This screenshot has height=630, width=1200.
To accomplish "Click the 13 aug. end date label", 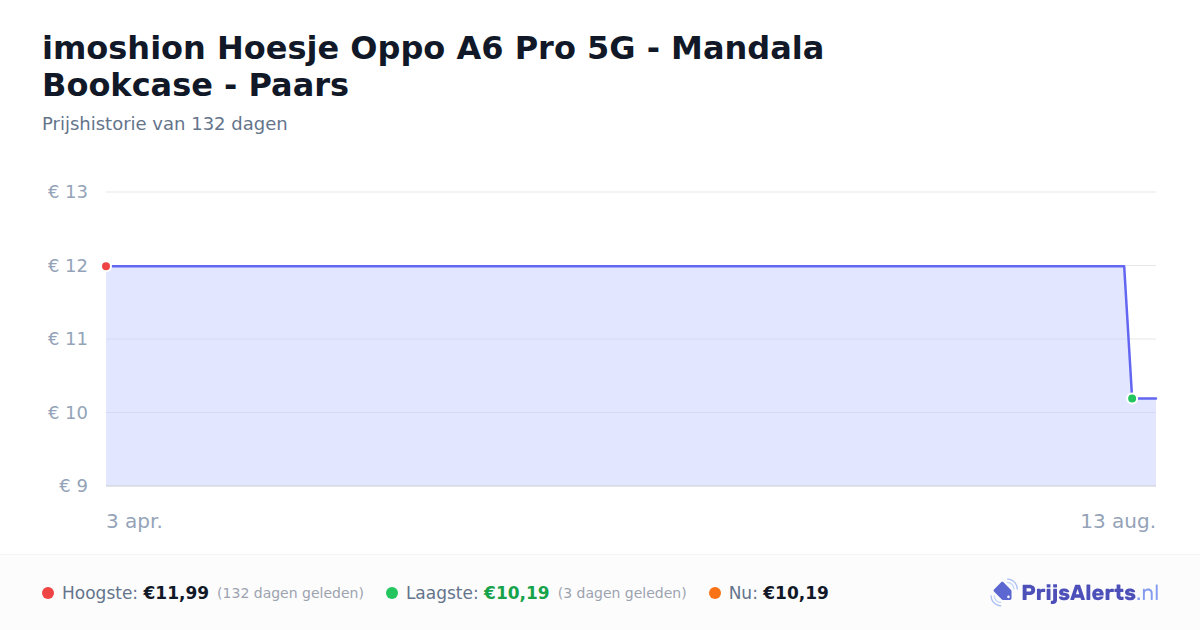I will pos(1118,521).
